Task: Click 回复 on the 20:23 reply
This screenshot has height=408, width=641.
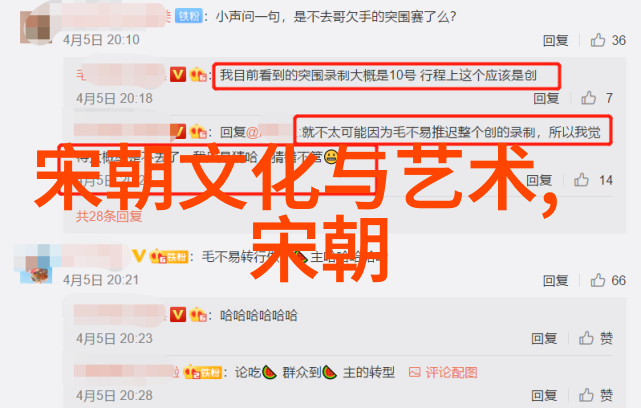Action: click(544, 339)
